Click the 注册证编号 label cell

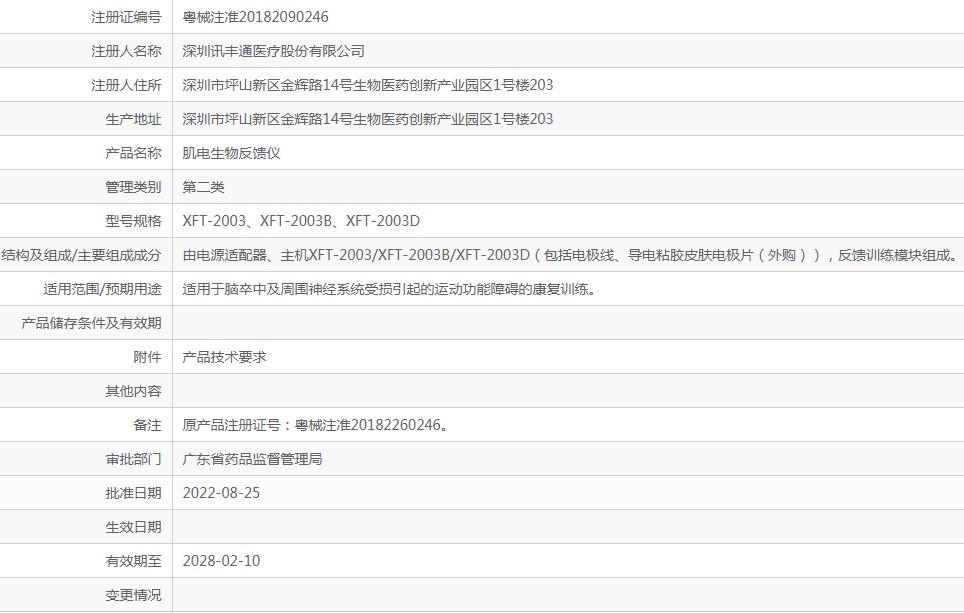tap(126, 17)
